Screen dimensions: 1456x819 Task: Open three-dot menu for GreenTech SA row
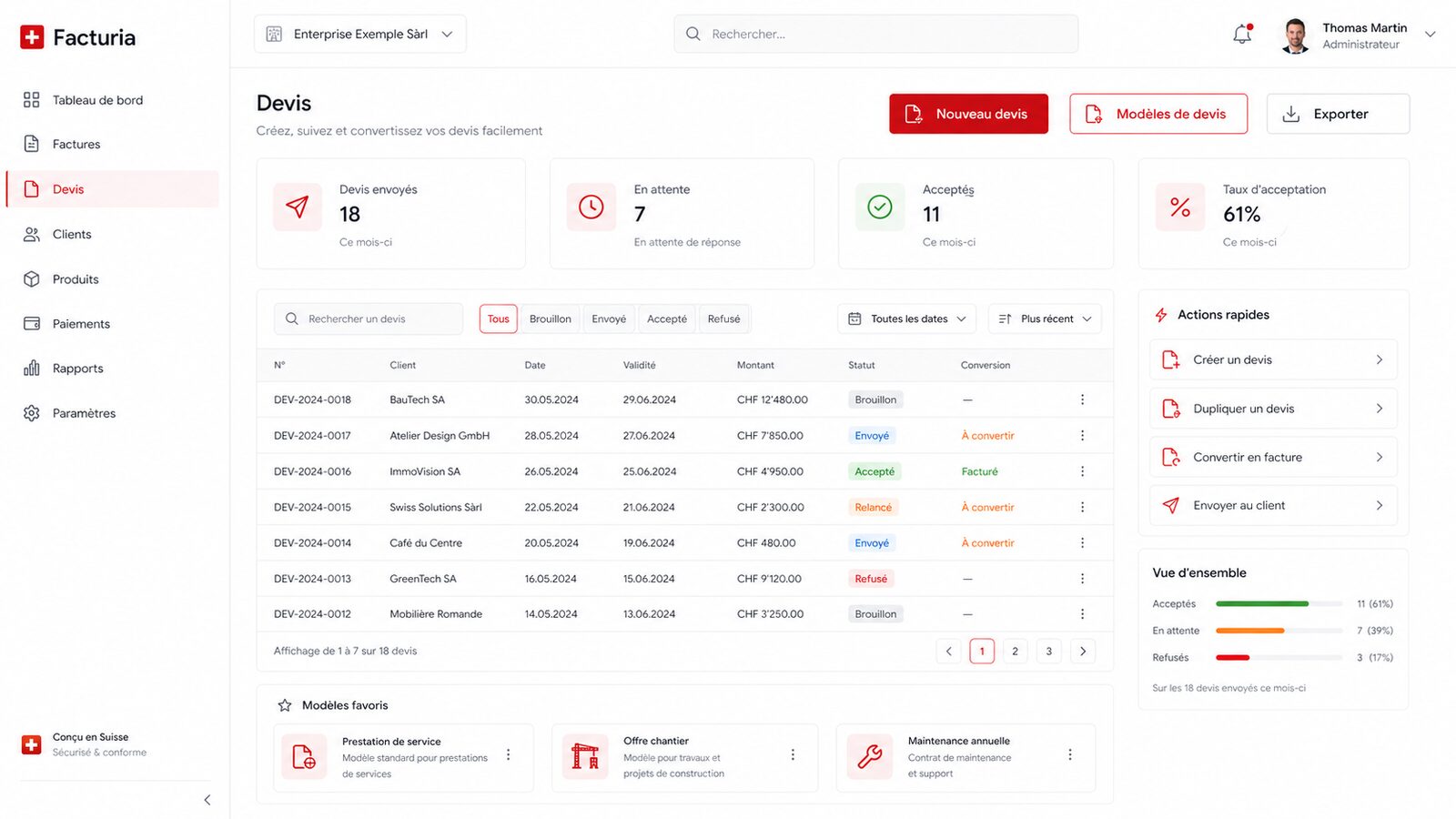tap(1082, 579)
